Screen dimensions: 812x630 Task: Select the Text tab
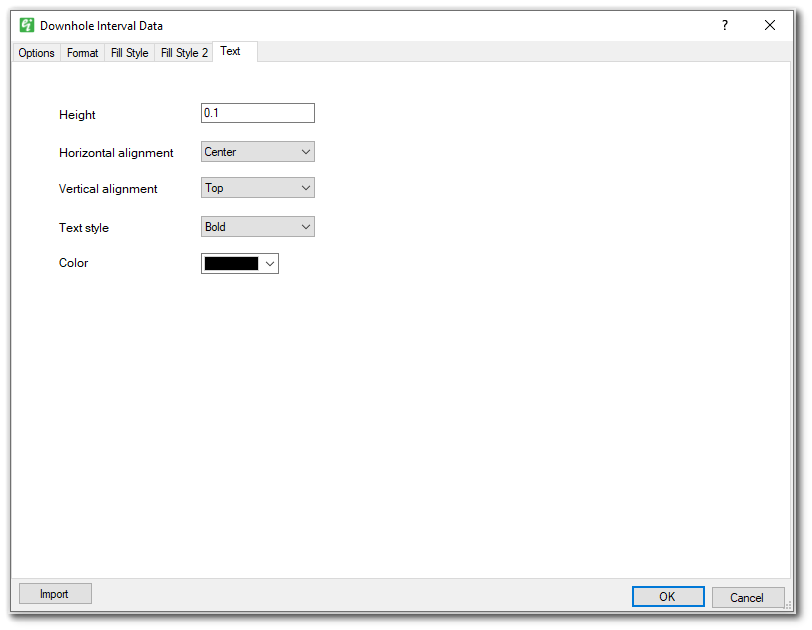tap(230, 51)
